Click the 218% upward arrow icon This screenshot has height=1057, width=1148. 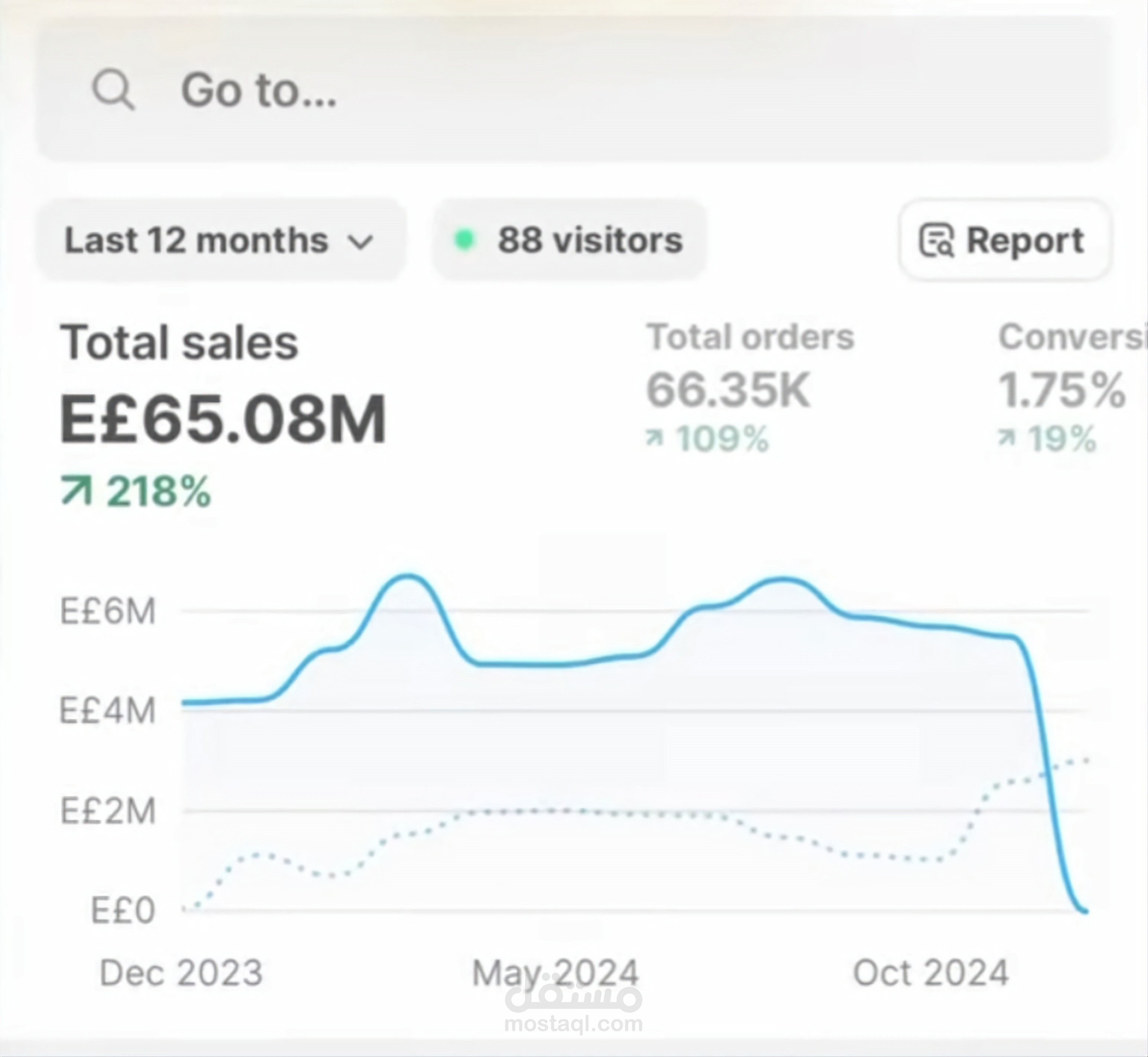(77, 492)
